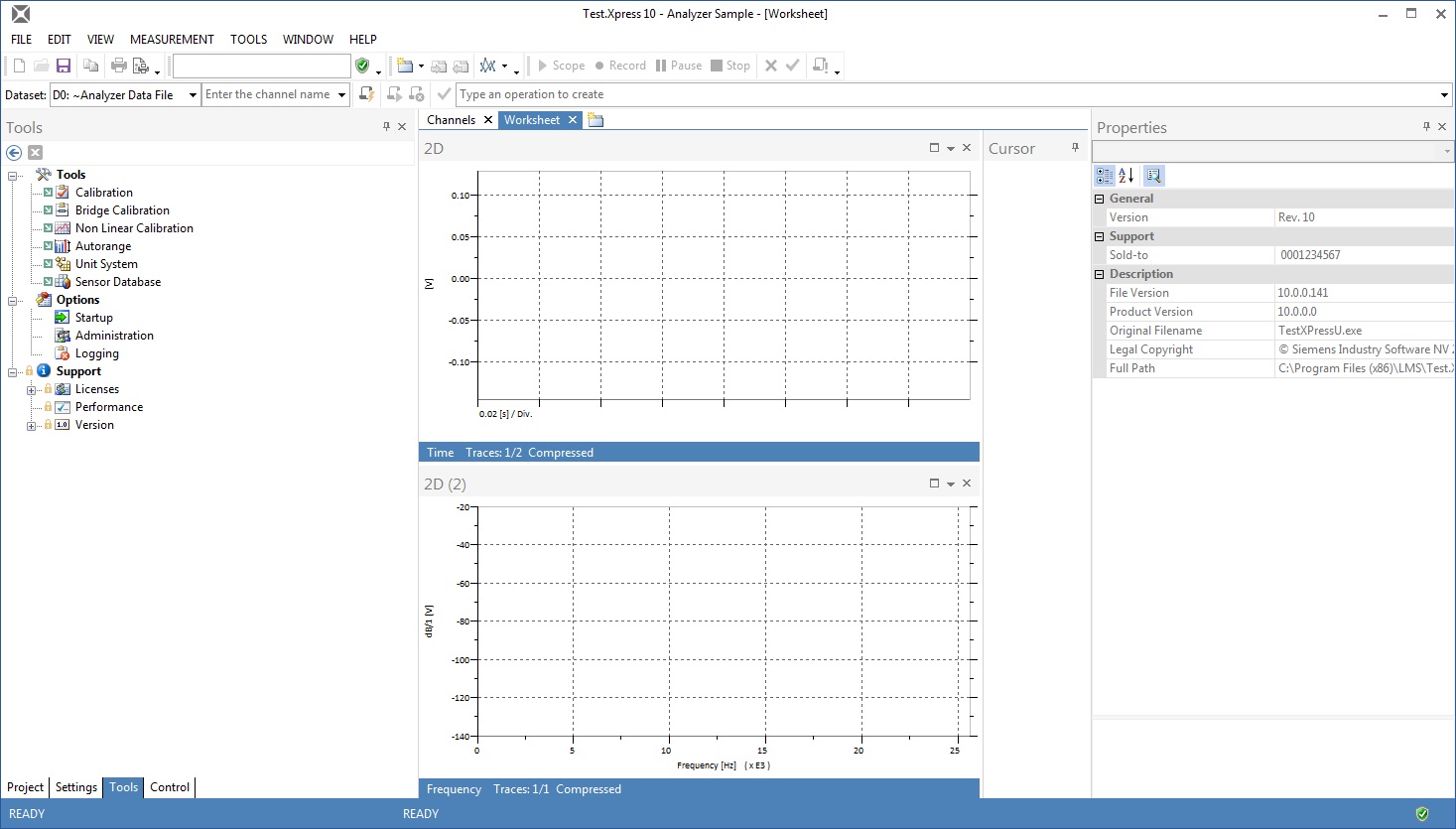Click the signal waveform analysis icon
Image resolution: width=1456 pixels, height=829 pixels.
[487, 66]
